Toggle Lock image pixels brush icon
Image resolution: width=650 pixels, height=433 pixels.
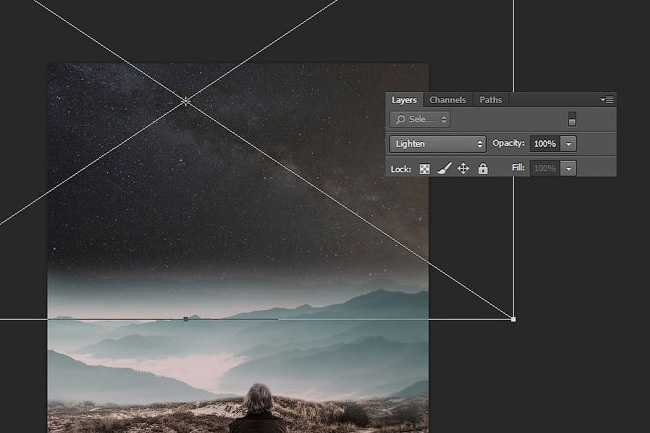point(444,168)
